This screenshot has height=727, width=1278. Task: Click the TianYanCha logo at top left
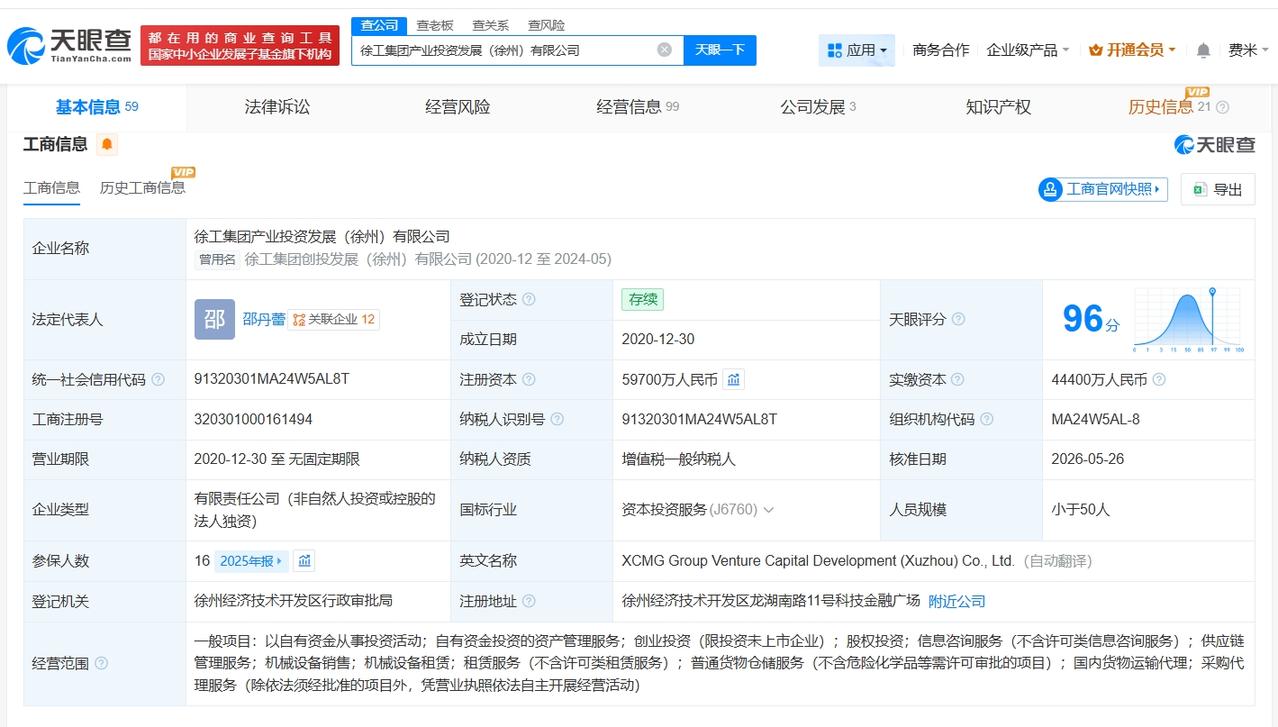pyautogui.click(x=69, y=45)
